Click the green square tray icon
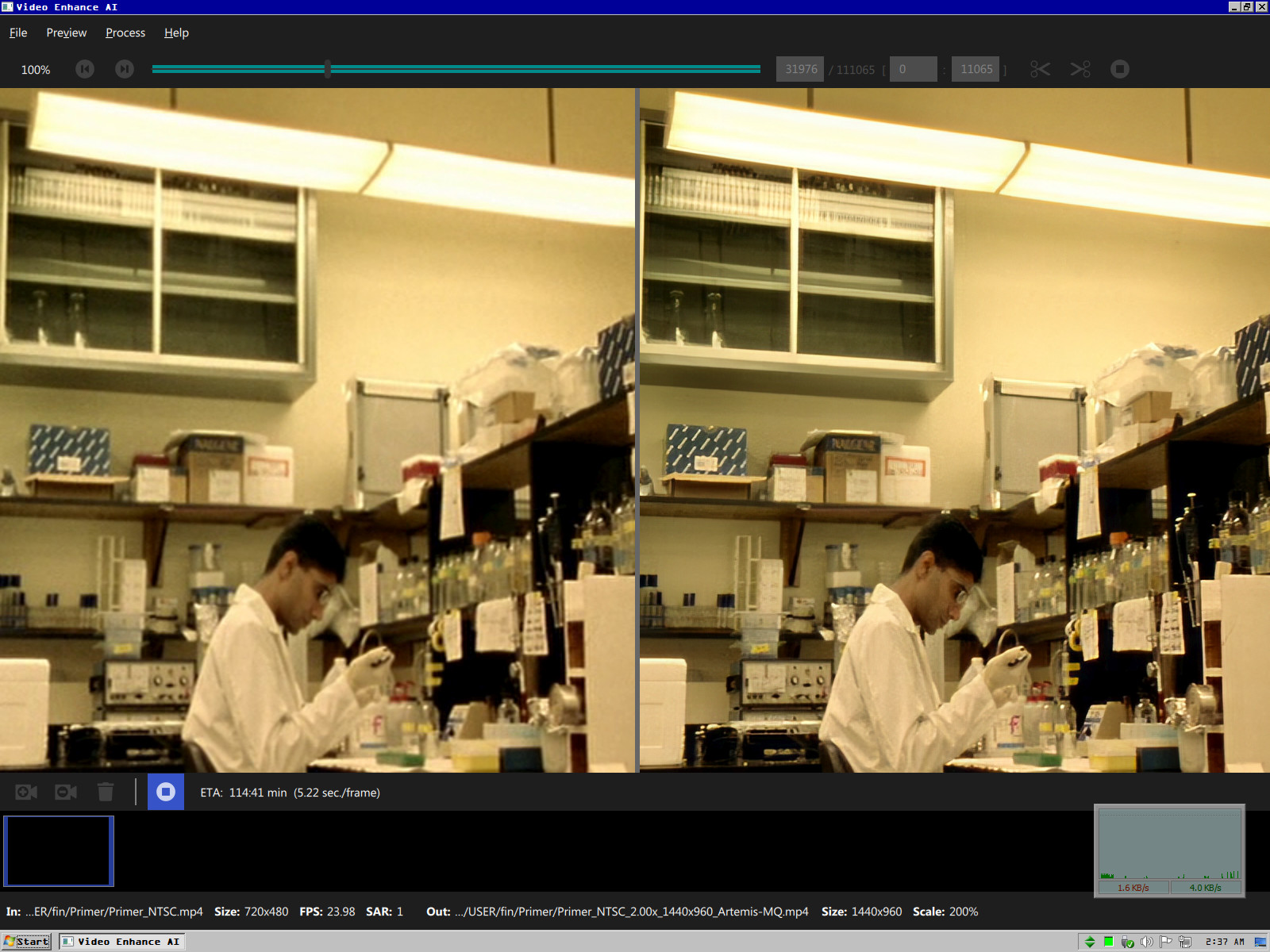1270x952 pixels. click(x=1108, y=942)
